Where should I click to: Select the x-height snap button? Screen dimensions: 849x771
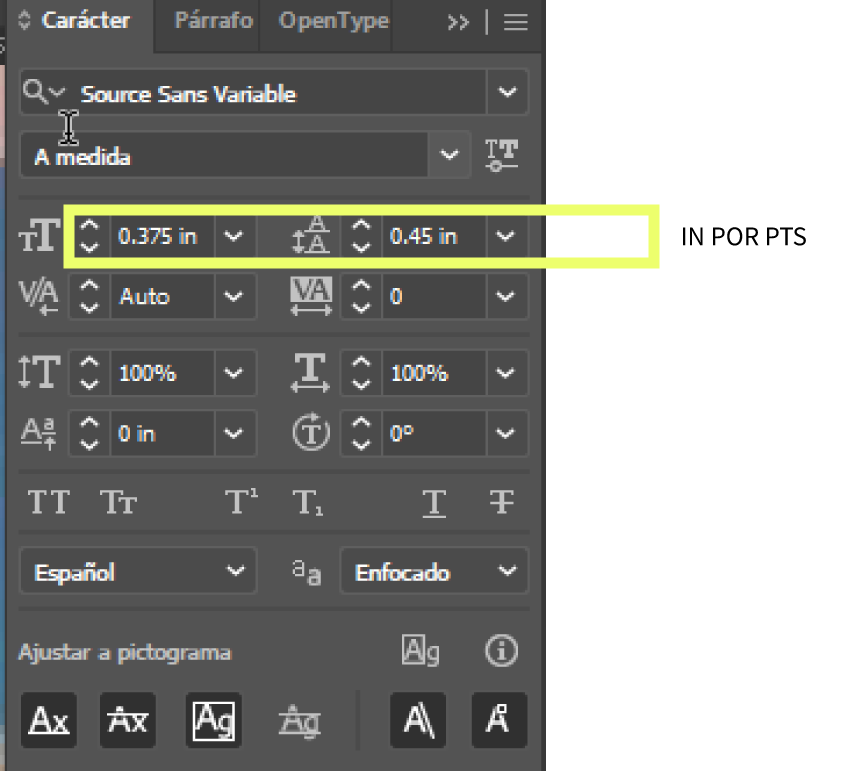pos(127,719)
